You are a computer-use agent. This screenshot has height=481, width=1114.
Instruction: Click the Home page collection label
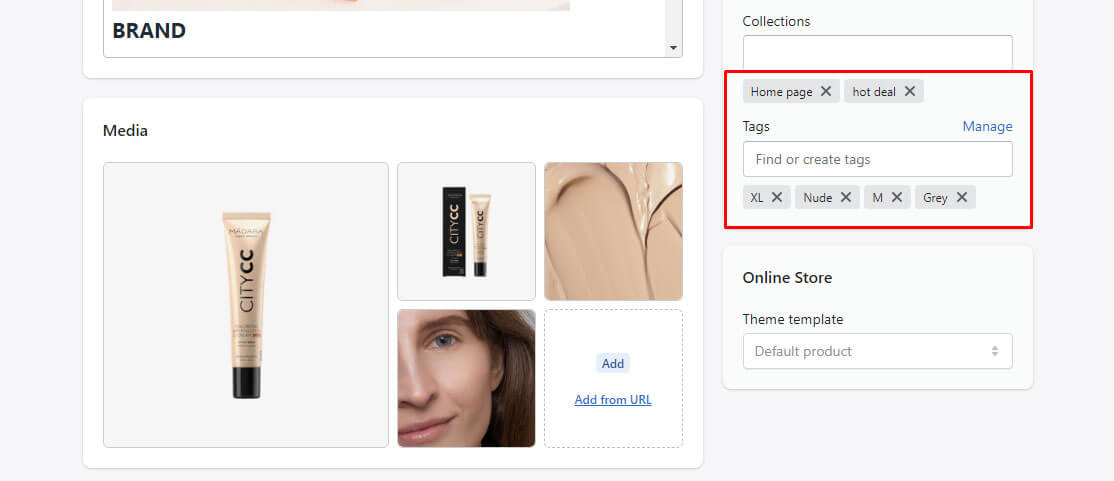coord(781,92)
